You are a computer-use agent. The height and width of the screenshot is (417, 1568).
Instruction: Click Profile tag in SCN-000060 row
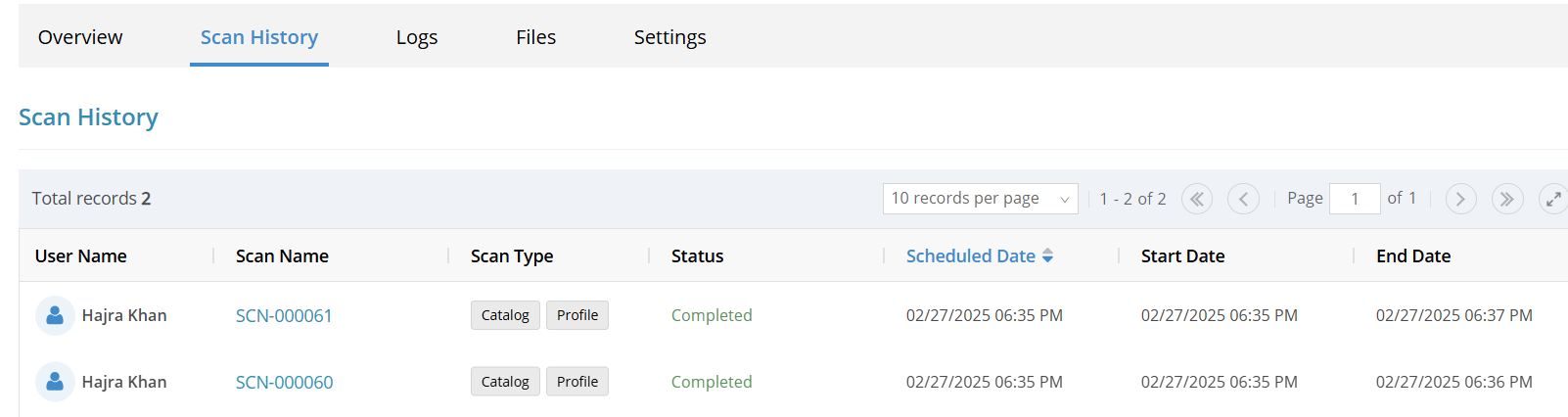[x=577, y=382]
